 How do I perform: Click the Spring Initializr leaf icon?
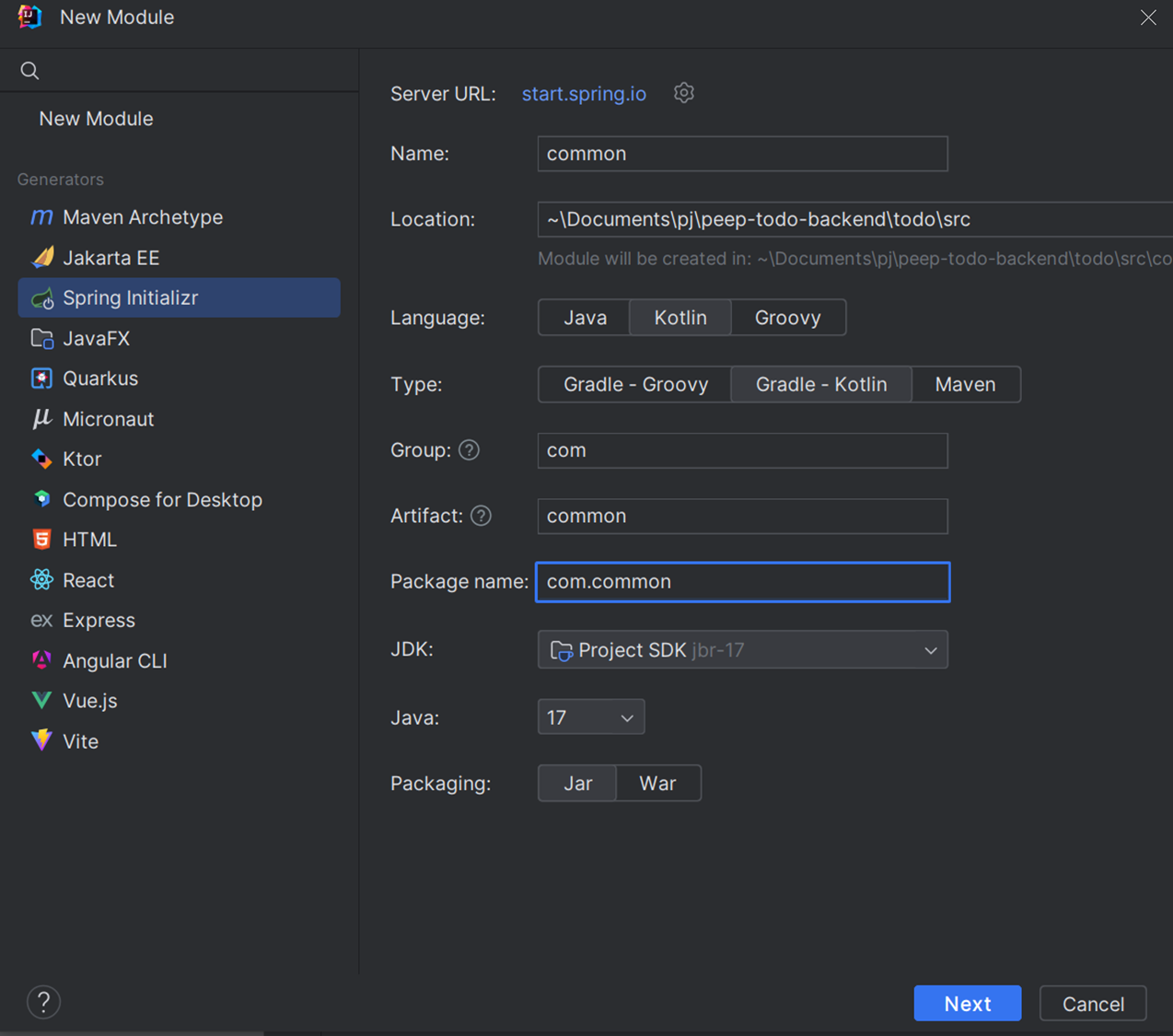coord(41,298)
